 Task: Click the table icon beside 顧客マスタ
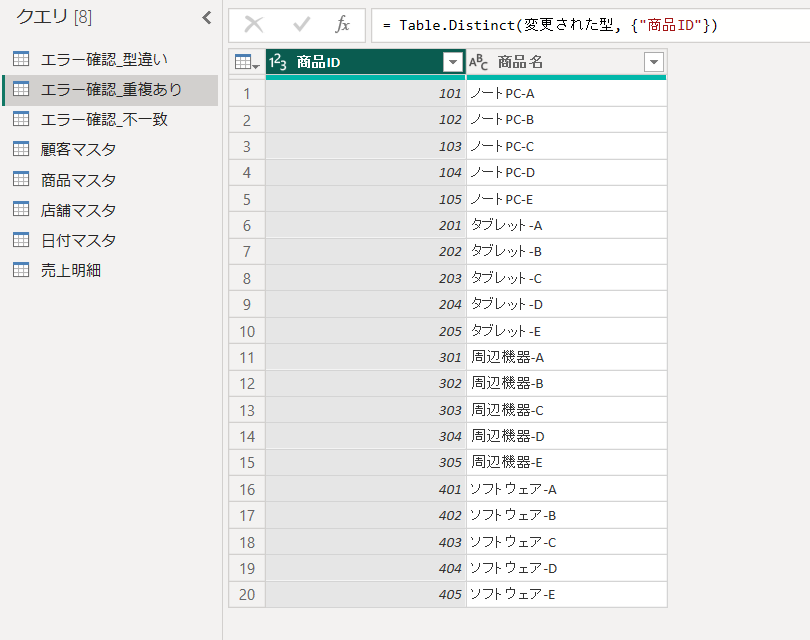coord(21,149)
